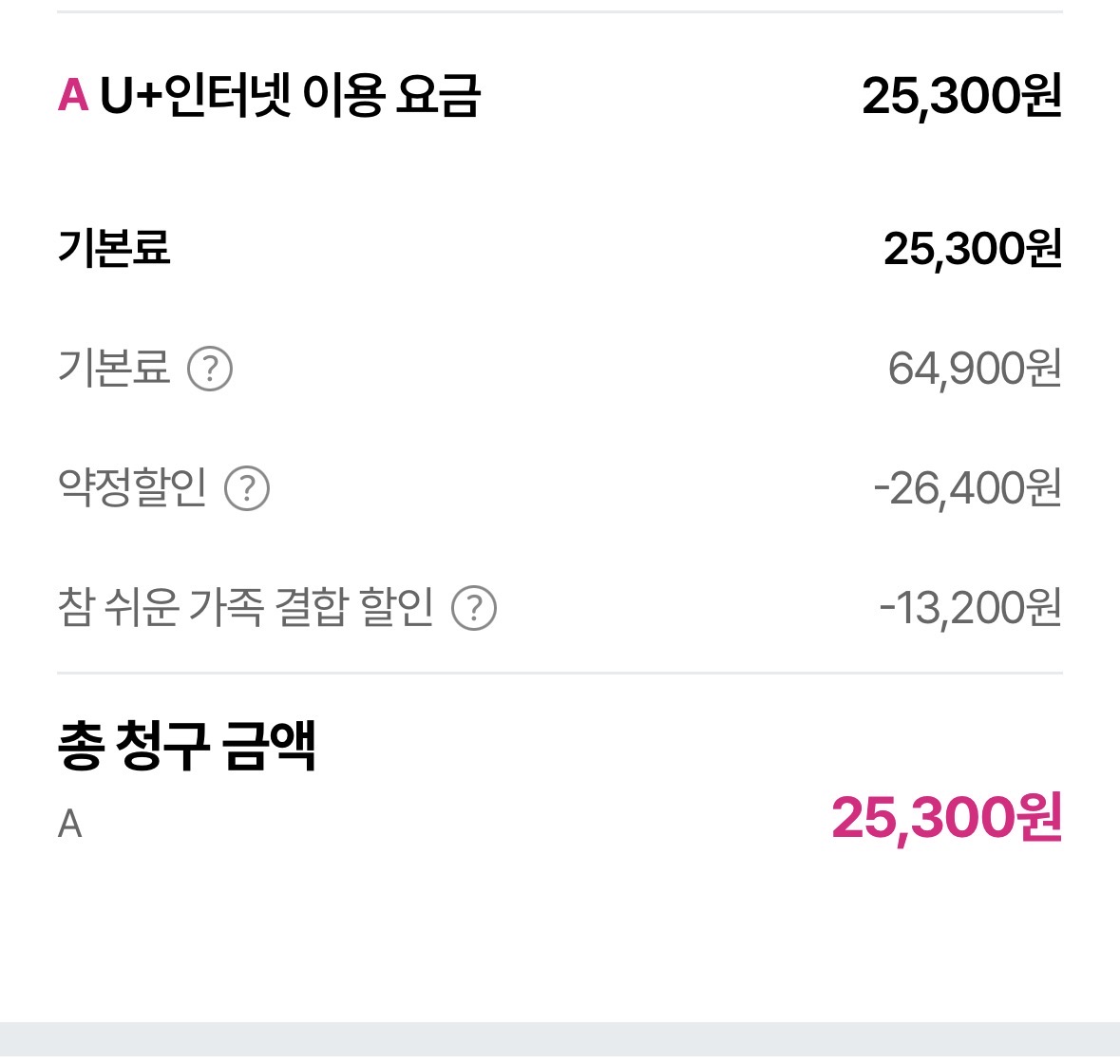Click the divider line above 총 청구 금액
1120x1064 pixels.
click(560, 673)
